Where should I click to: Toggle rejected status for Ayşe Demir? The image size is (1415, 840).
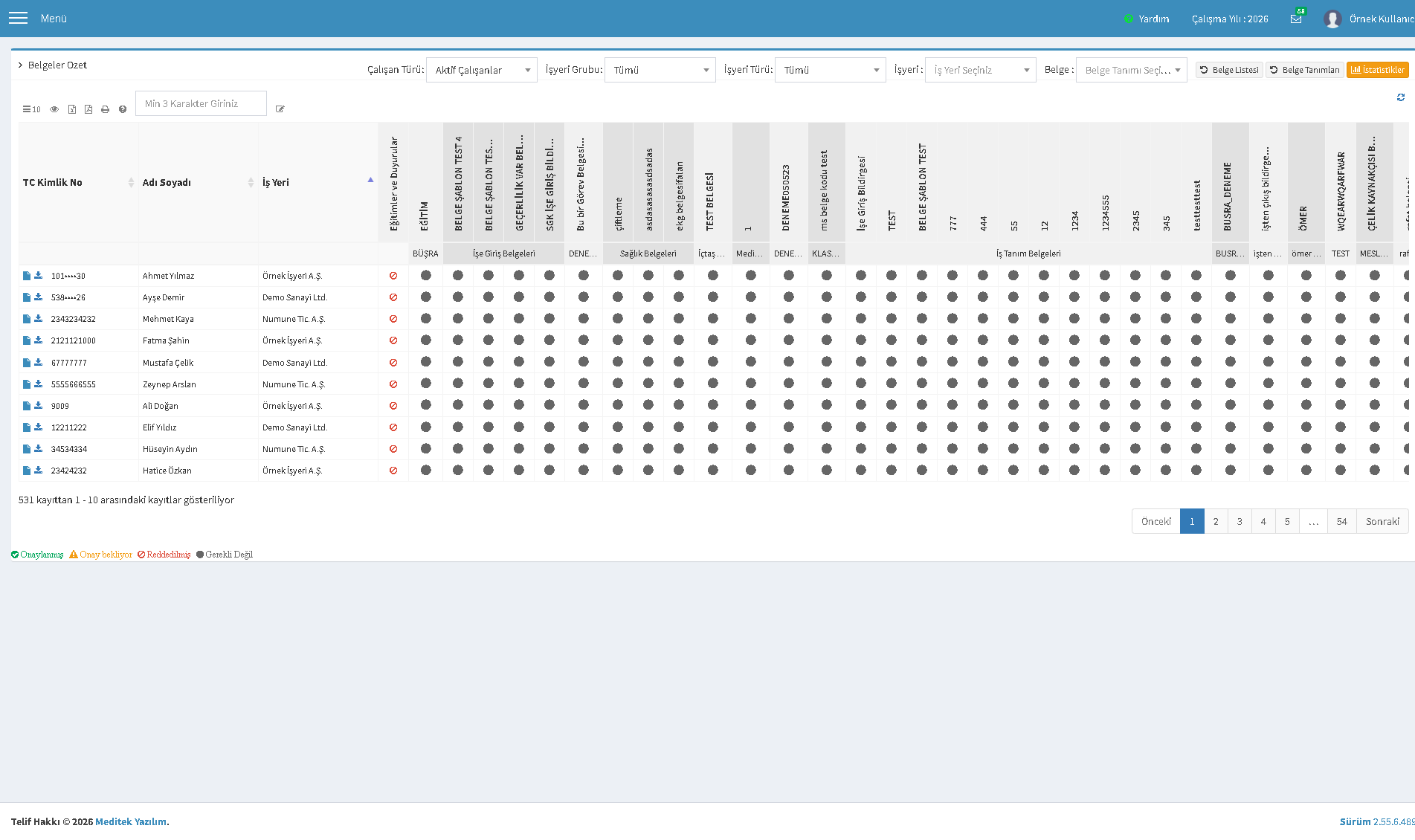click(393, 297)
